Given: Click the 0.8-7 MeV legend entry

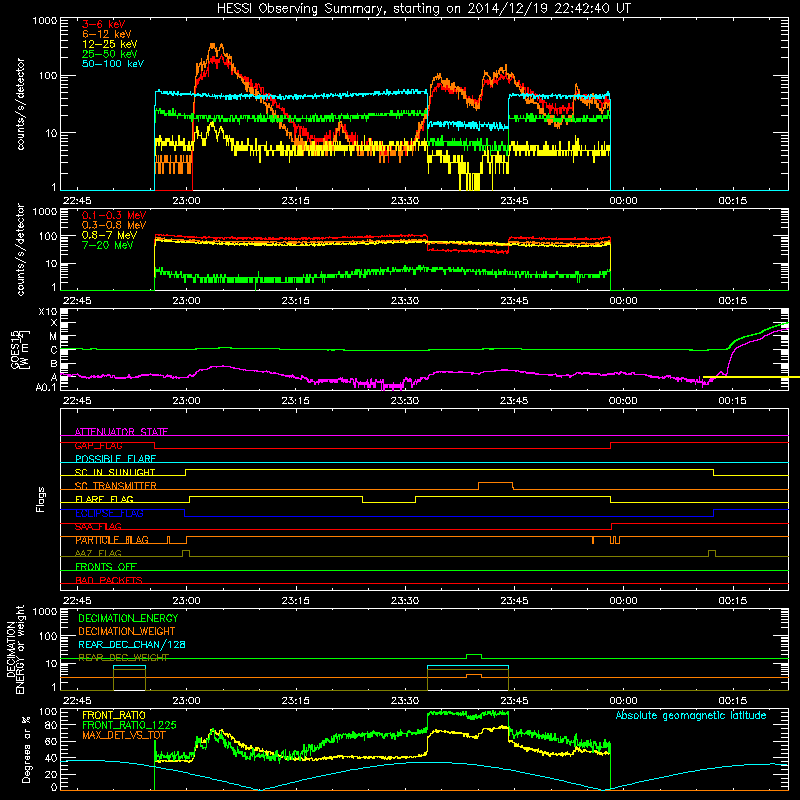Looking at the screenshot, I should (109, 235).
